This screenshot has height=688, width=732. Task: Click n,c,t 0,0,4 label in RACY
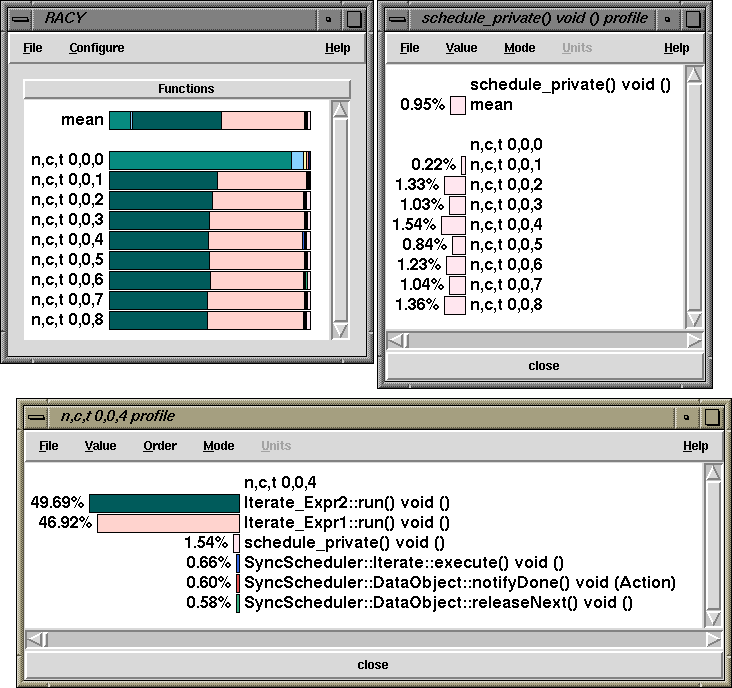coord(67,240)
